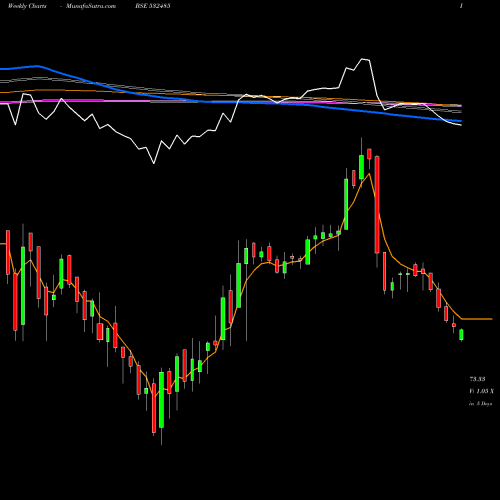Click the 'BSE 532485' symbol text
500x500 pixels.
click(153, 6)
